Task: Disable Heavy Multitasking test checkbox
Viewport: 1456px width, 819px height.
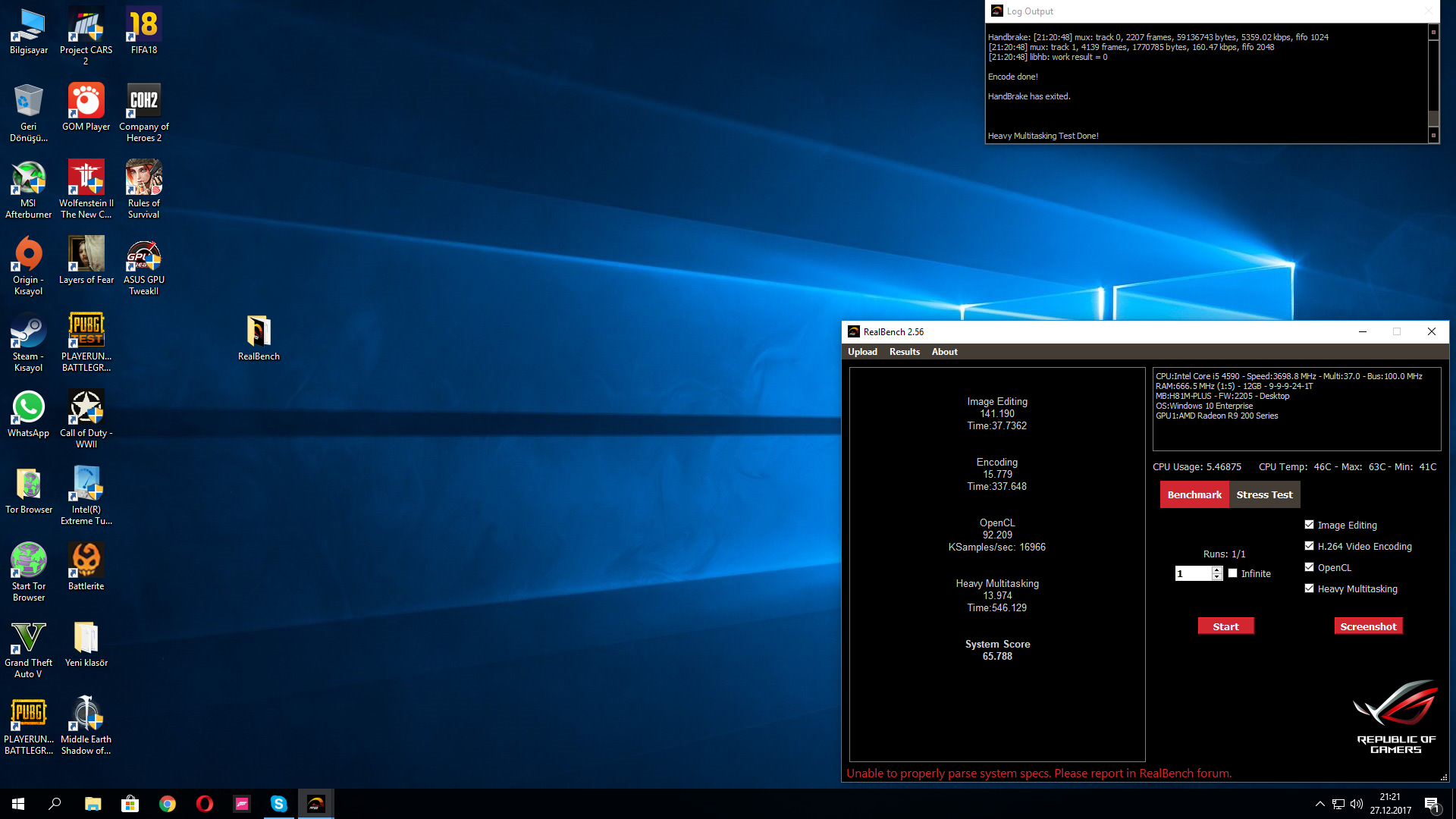Action: coord(1309,588)
